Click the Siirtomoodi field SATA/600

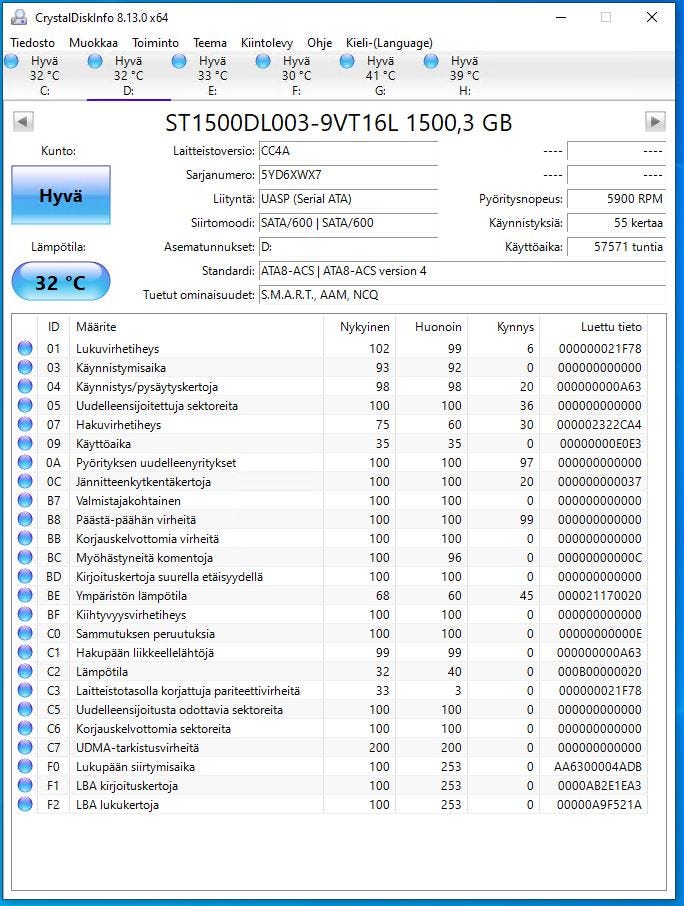point(348,223)
